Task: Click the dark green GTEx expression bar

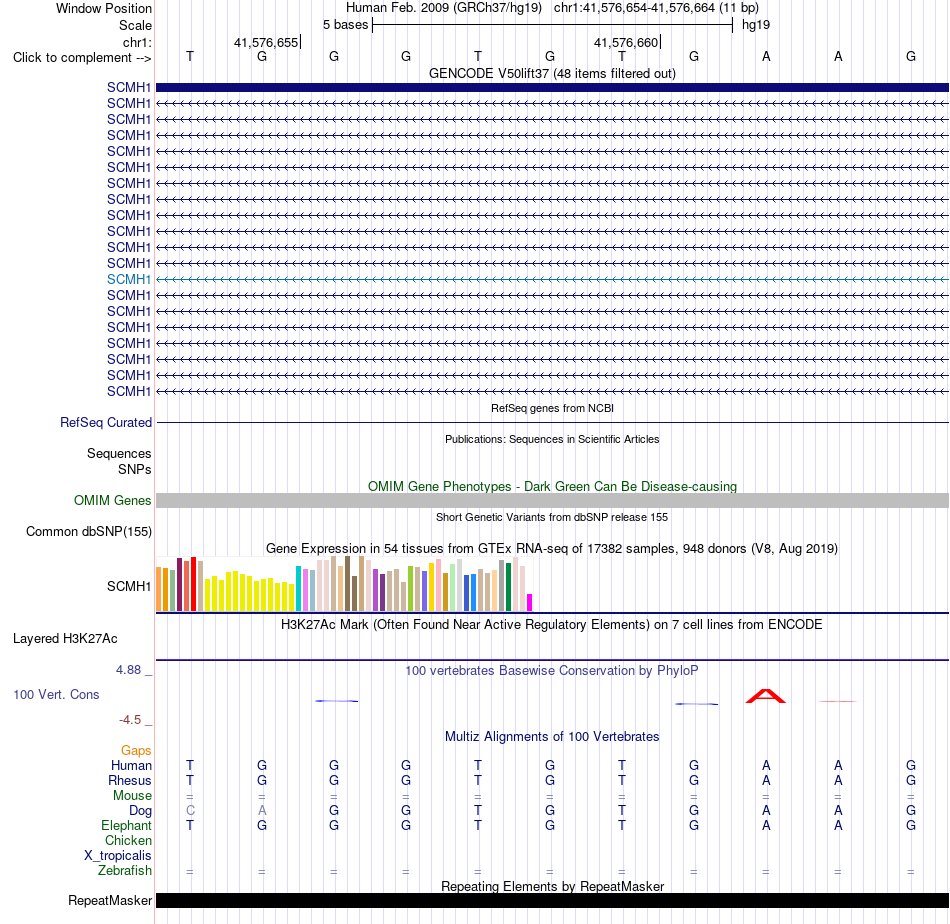Action: point(508,587)
